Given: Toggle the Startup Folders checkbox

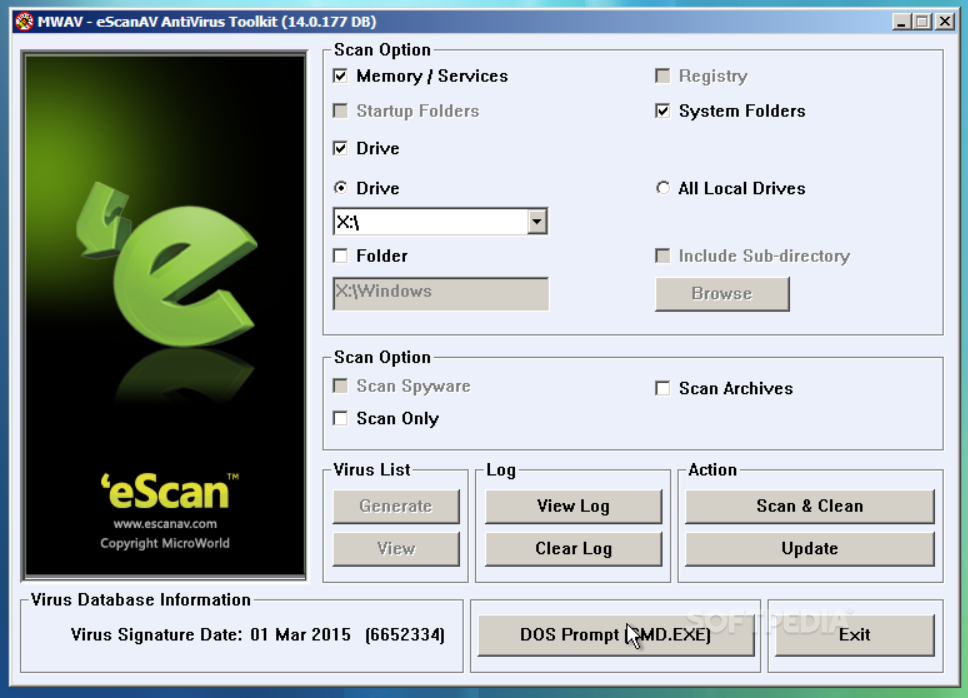Looking at the screenshot, I should pos(340,111).
